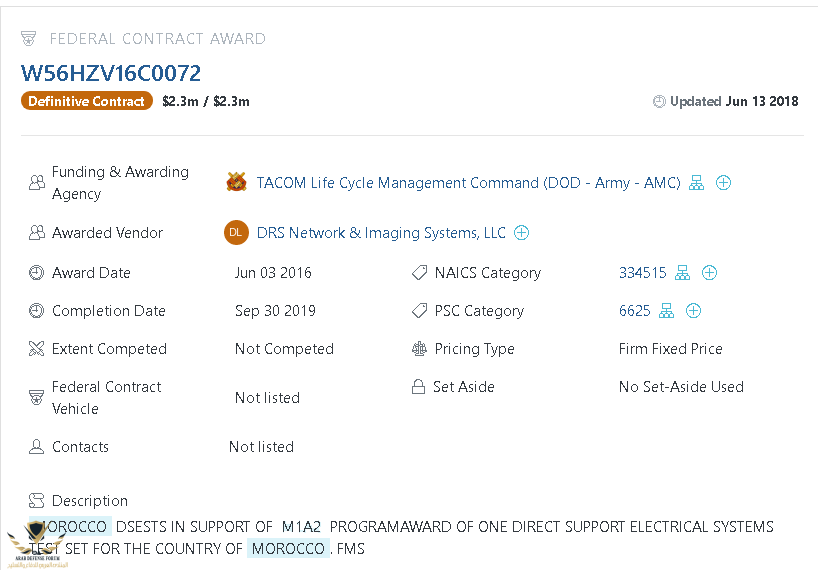
Task: Click the tag icon beside PSC Category
Action: (419, 310)
